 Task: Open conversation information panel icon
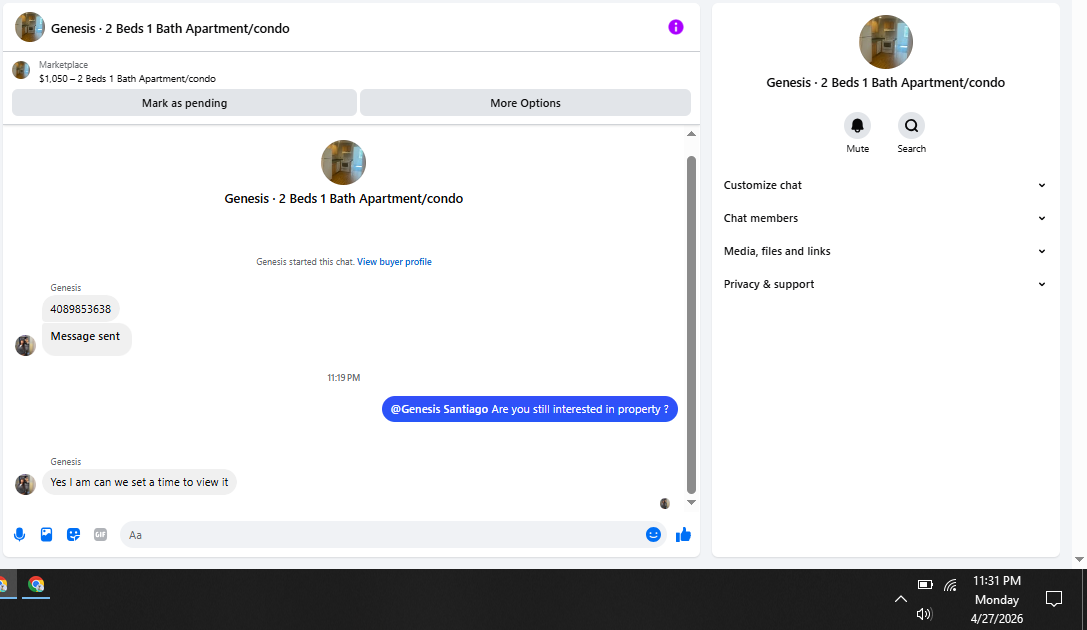coord(676,27)
